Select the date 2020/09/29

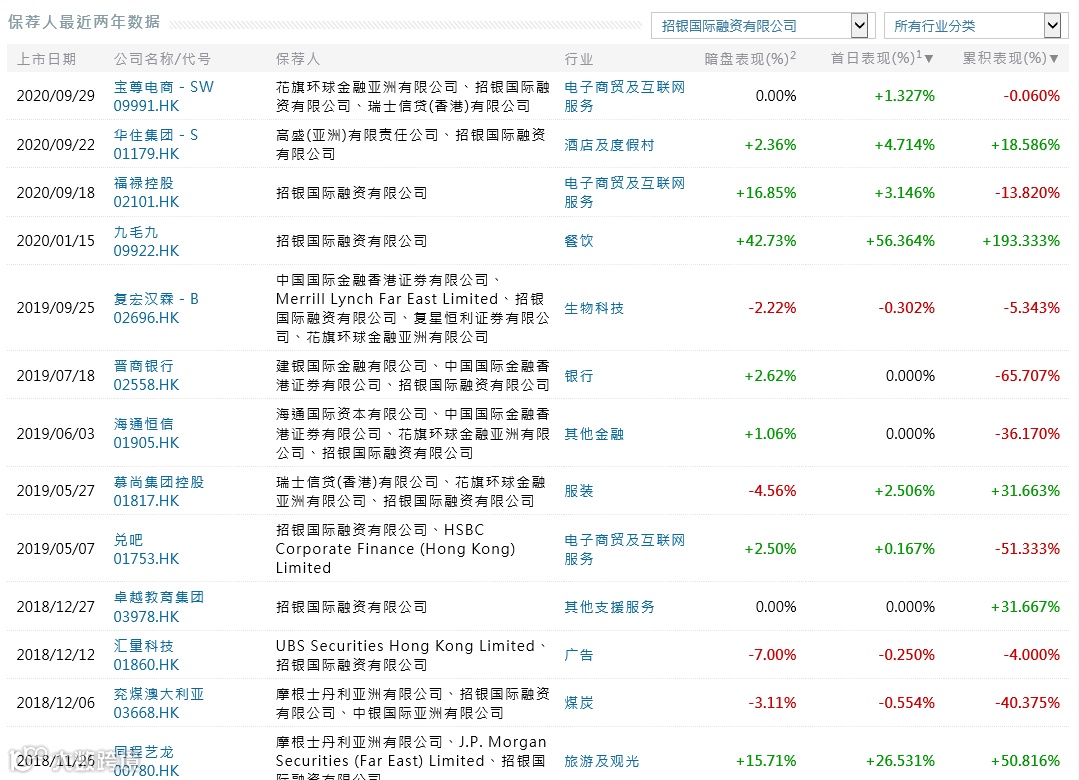(56, 96)
